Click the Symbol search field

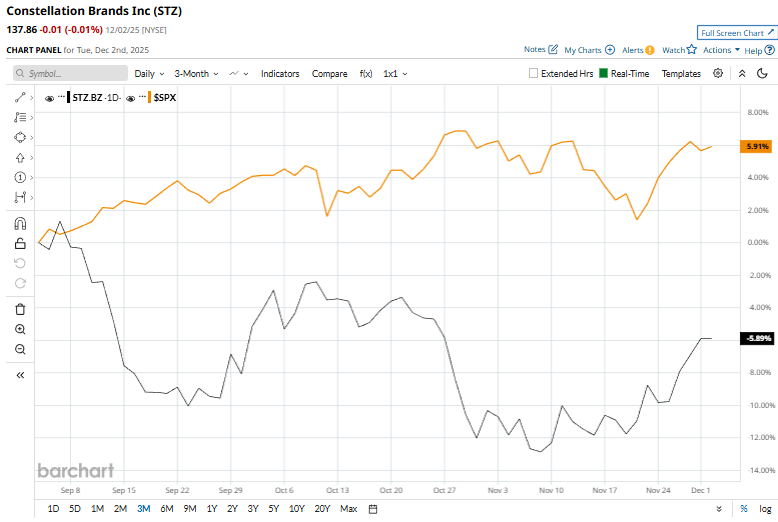coord(70,73)
